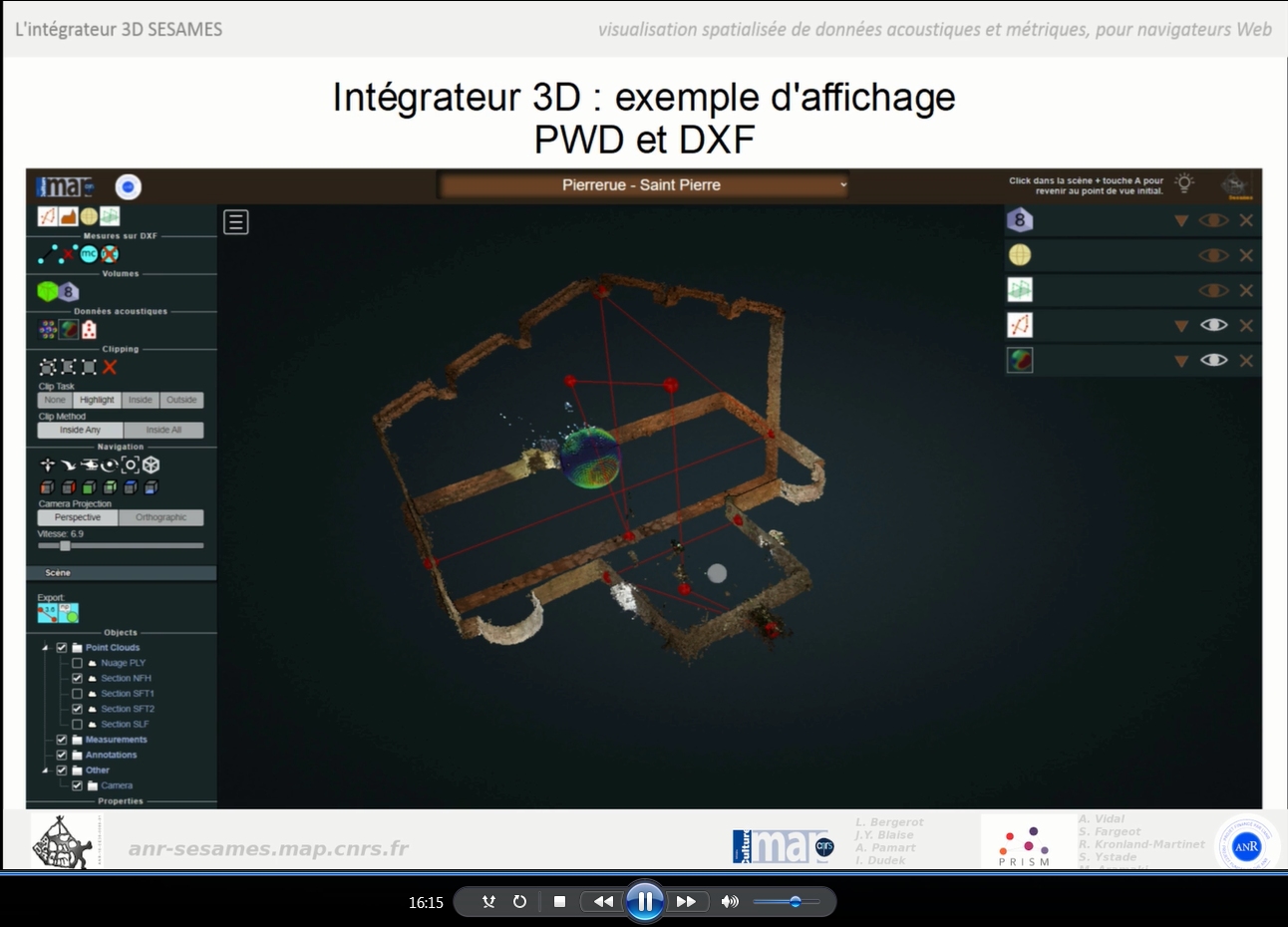Set the view to the green-face cube preset

coord(89,487)
